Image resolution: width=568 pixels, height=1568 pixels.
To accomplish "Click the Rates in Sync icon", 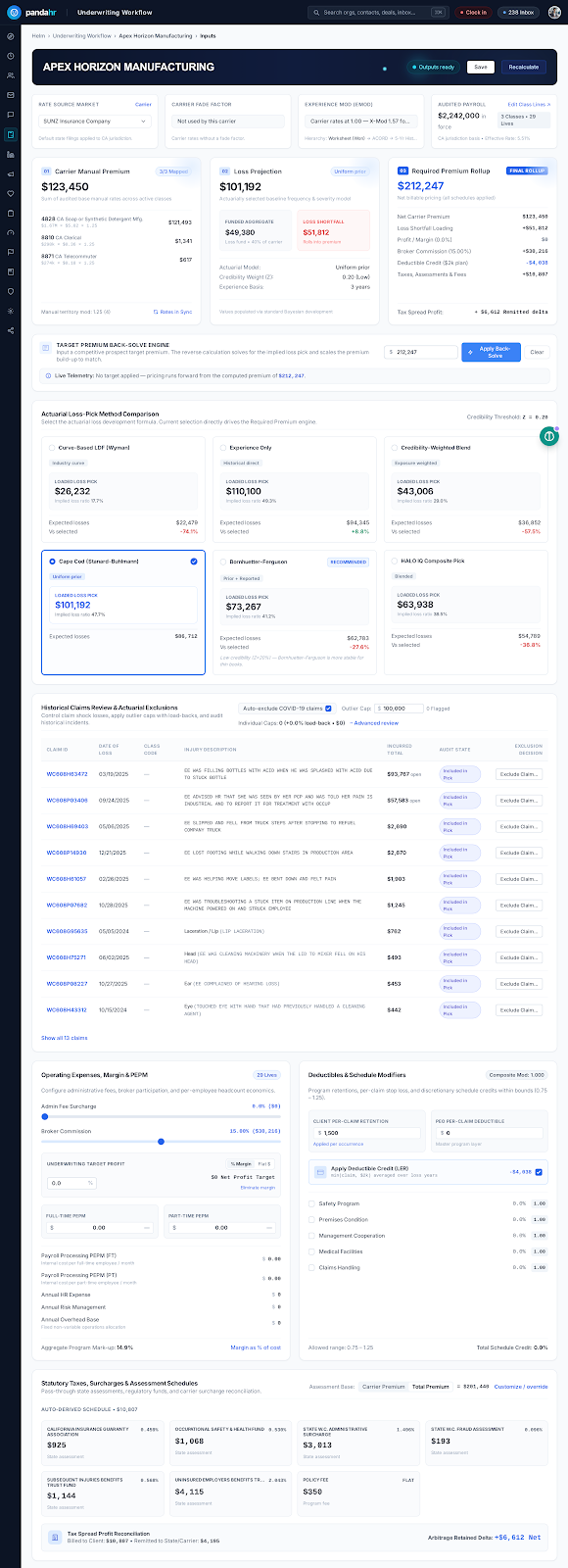I will click(156, 312).
